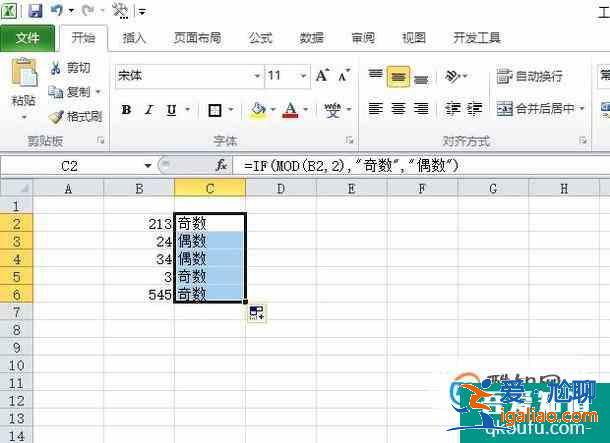Toggle Bold formatting
Screen dimensions: 610x443
(126, 110)
